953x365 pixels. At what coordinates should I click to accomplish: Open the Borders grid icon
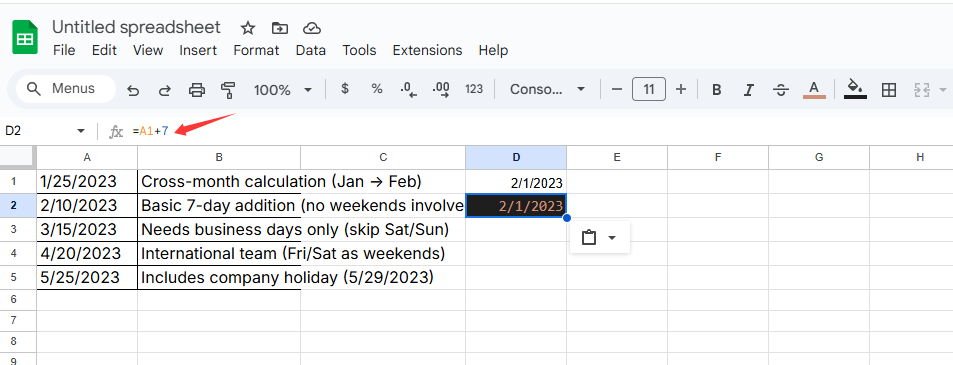coord(889,90)
